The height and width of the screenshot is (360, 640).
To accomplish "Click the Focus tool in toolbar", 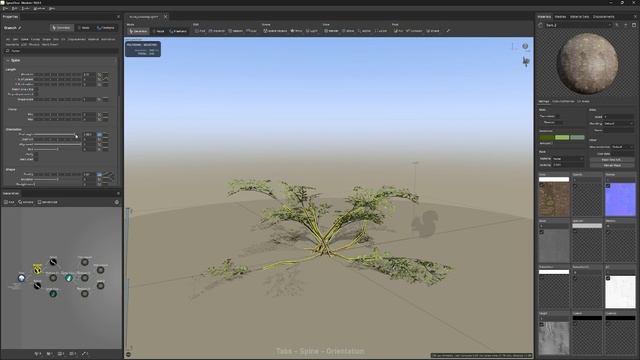I will click(x=251, y=31).
